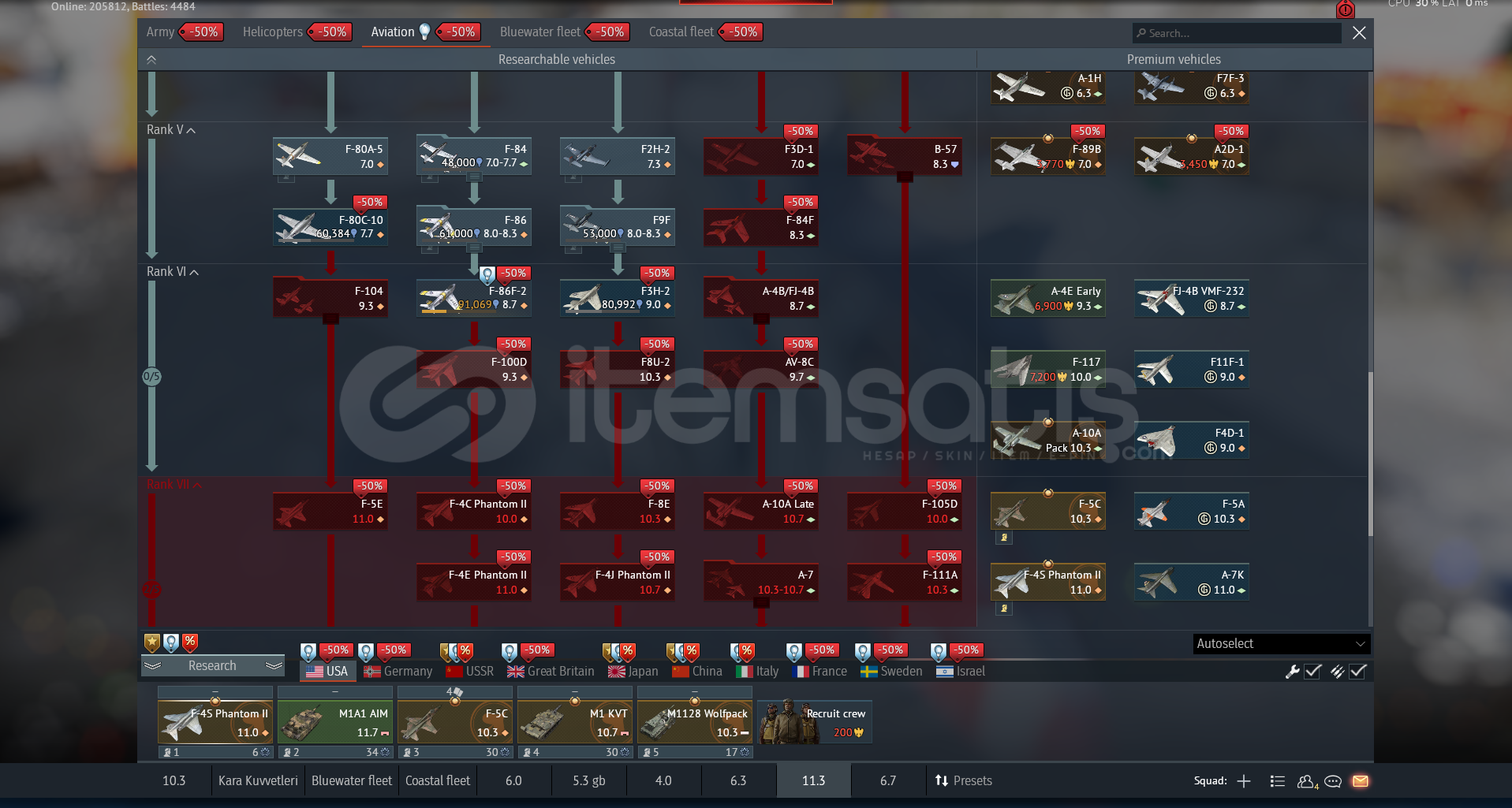Click the vehicle search field
Viewport: 1512px width, 808px height.
(1236, 33)
